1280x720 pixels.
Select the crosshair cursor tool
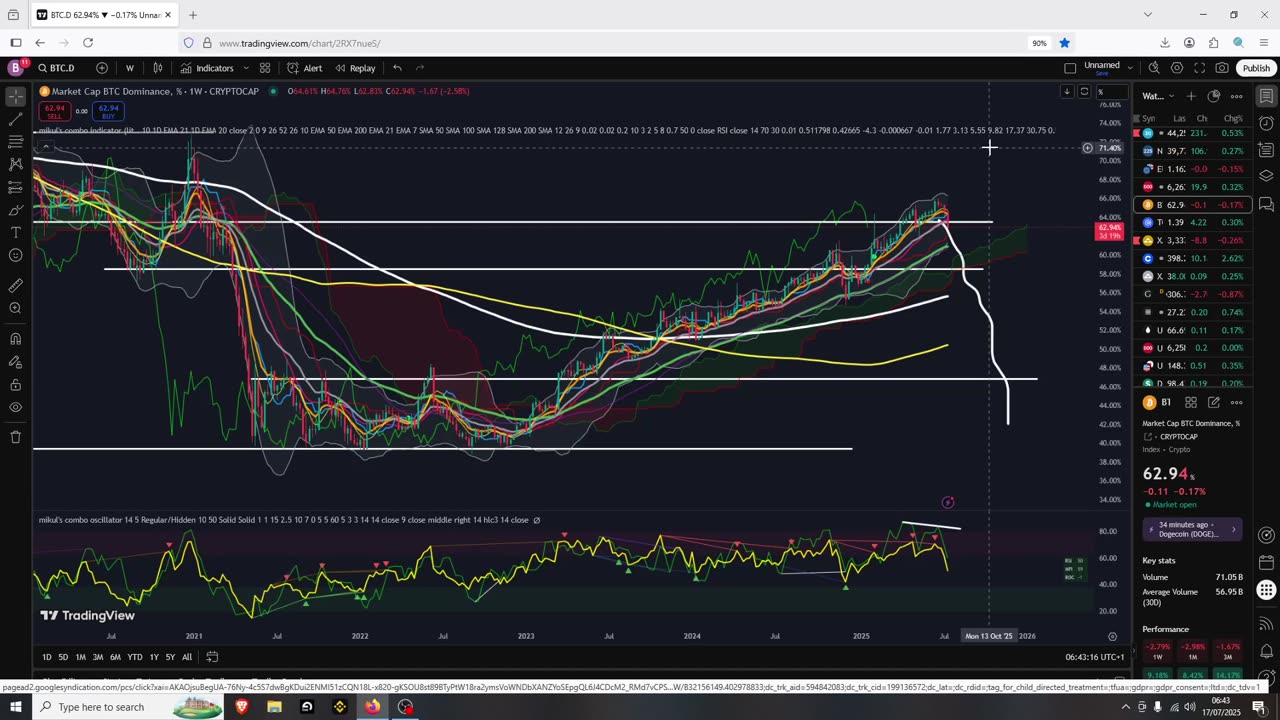(15, 97)
